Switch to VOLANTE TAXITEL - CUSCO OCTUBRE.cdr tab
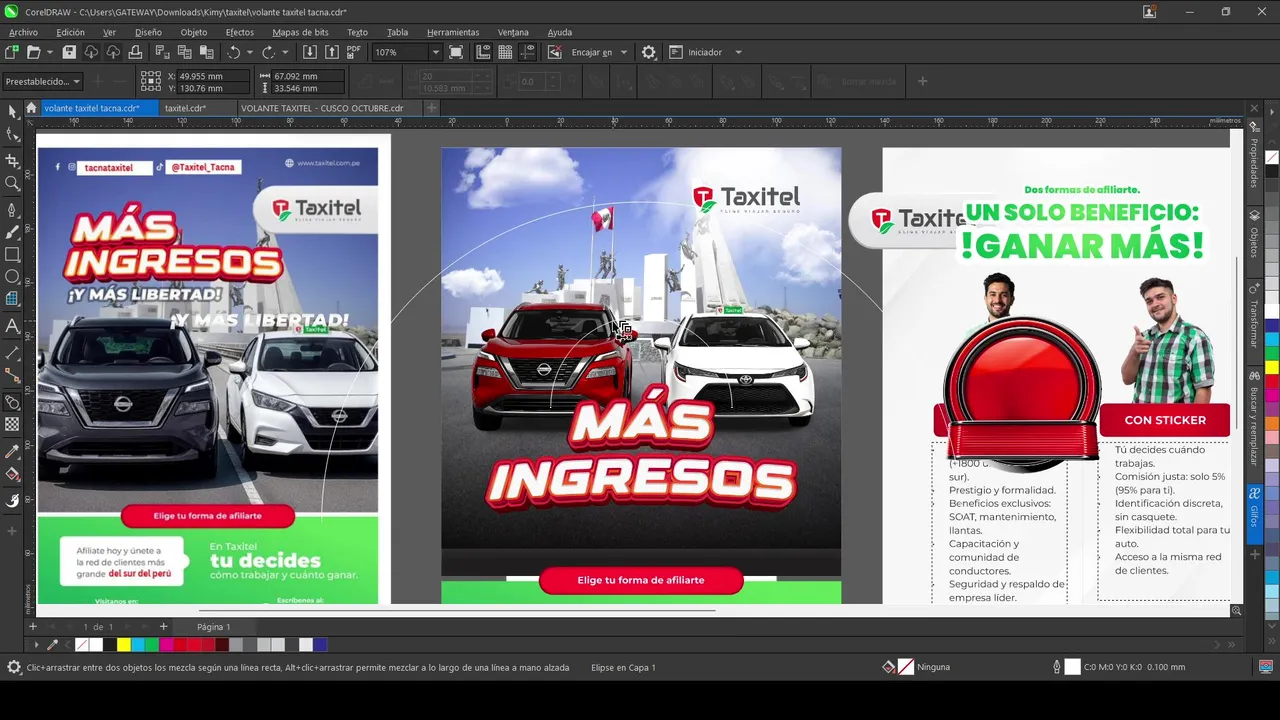The image size is (1280, 720). point(322,108)
